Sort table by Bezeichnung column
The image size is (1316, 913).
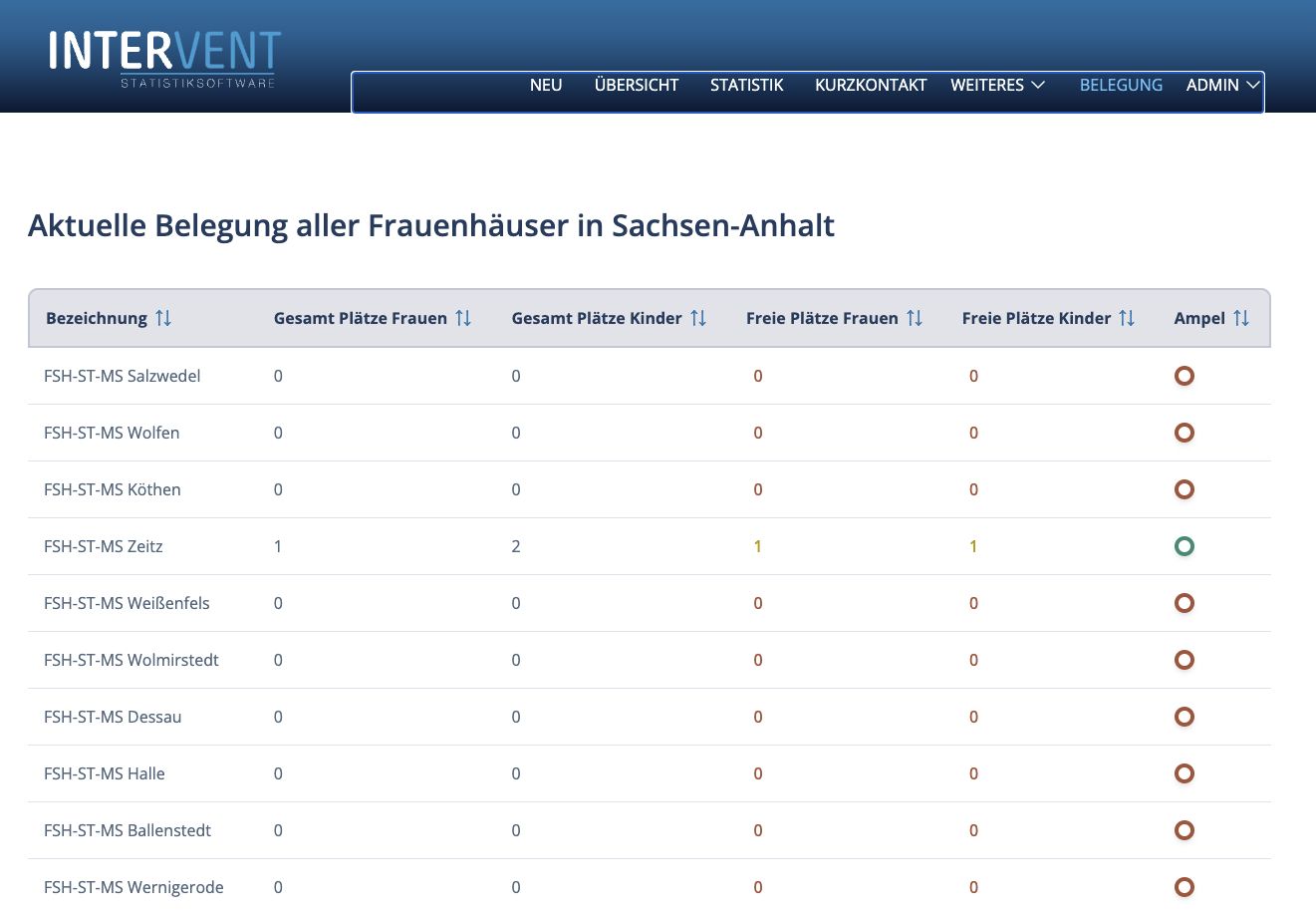coord(163,318)
